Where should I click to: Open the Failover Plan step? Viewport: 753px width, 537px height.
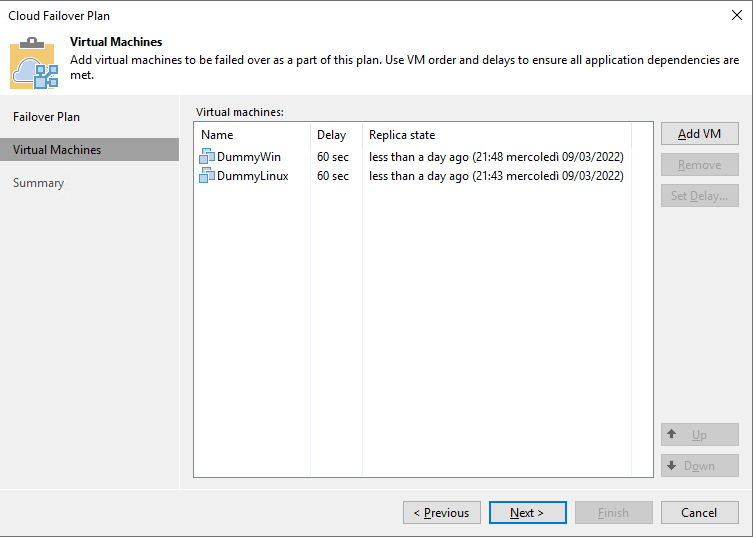pos(46,117)
